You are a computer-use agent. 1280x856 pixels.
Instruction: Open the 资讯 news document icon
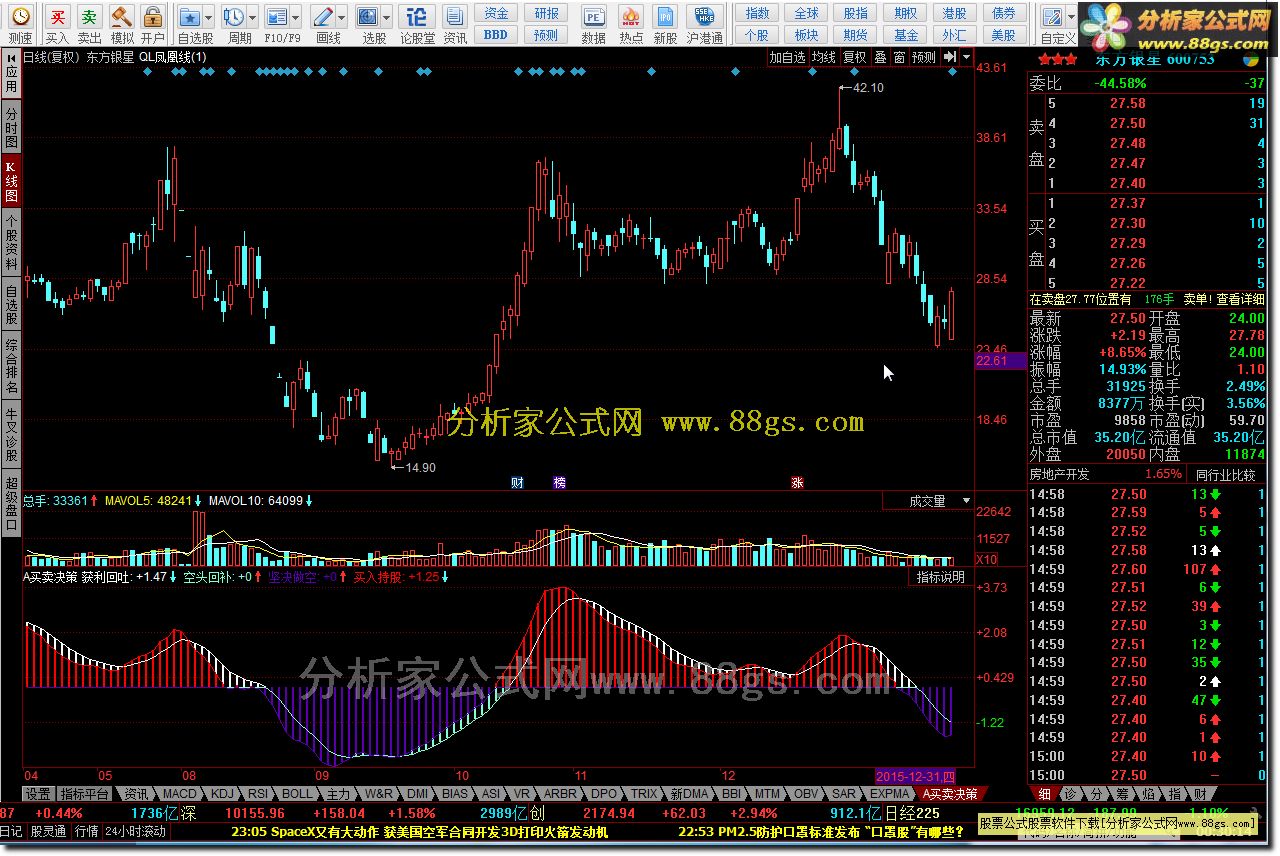point(455,17)
